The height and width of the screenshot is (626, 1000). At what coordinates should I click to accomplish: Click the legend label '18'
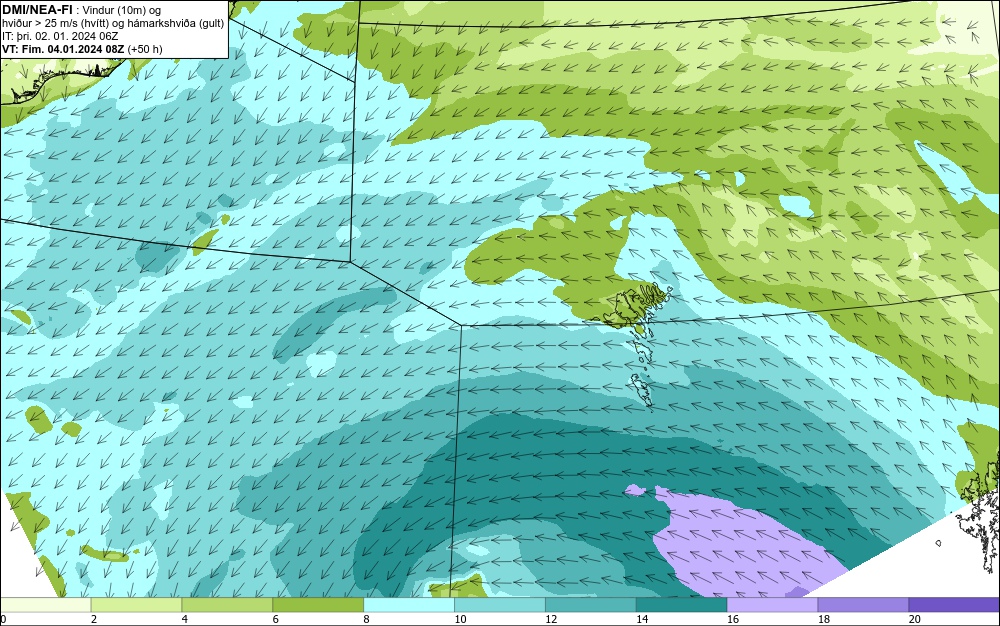pyautogui.click(x=824, y=619)
